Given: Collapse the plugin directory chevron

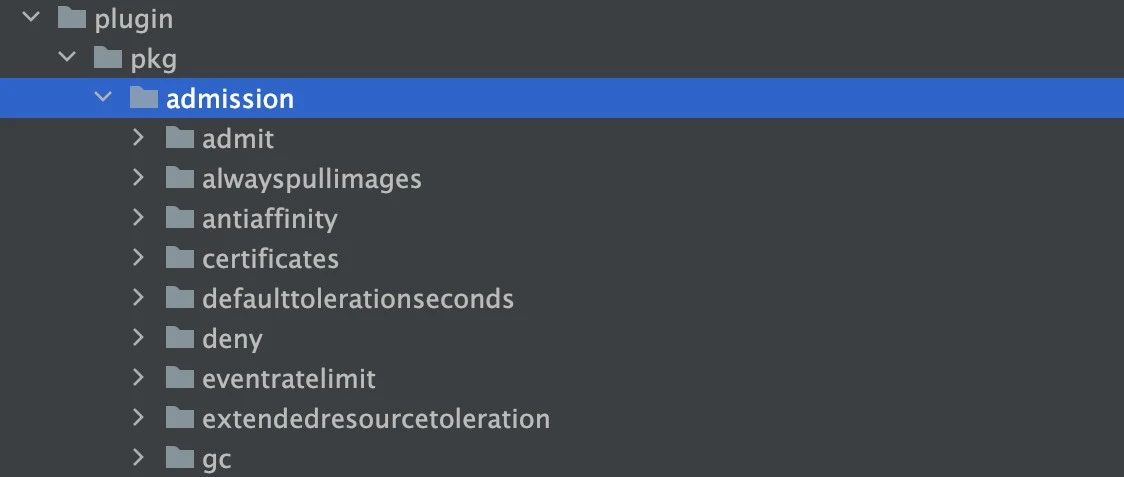Looking at the screenshot, I should [x=31, y=16].
